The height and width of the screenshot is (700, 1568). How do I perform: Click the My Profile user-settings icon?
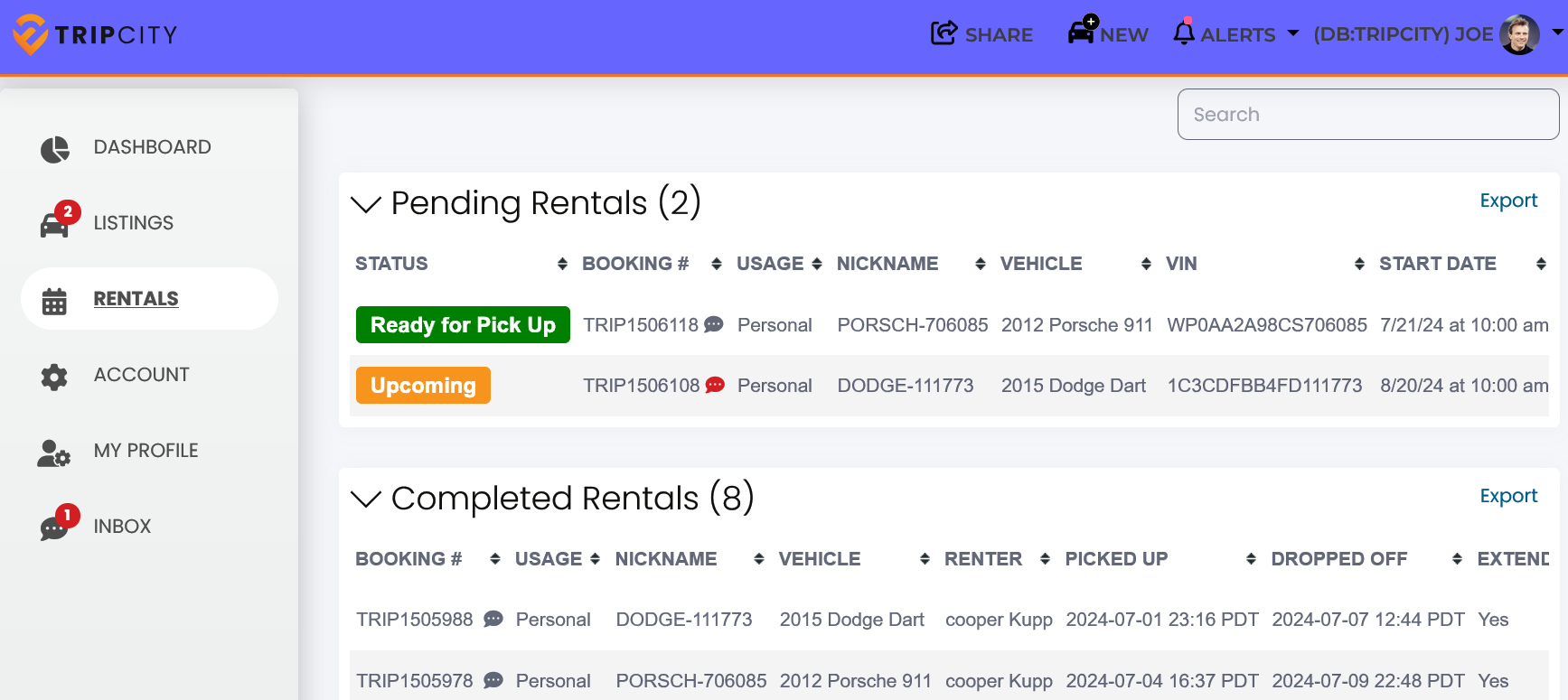point(54,453)
